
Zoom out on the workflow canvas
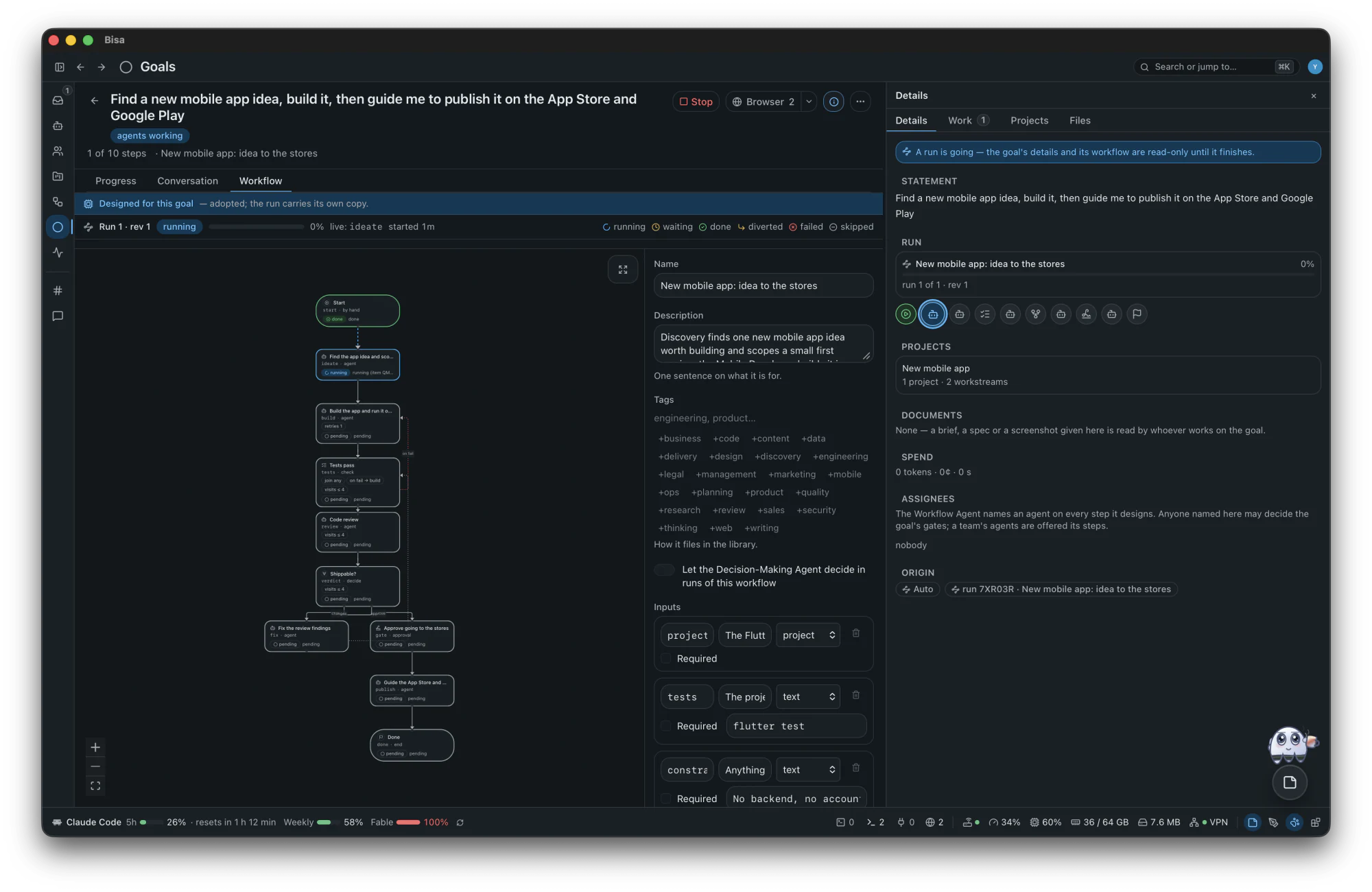coord(95,766)
